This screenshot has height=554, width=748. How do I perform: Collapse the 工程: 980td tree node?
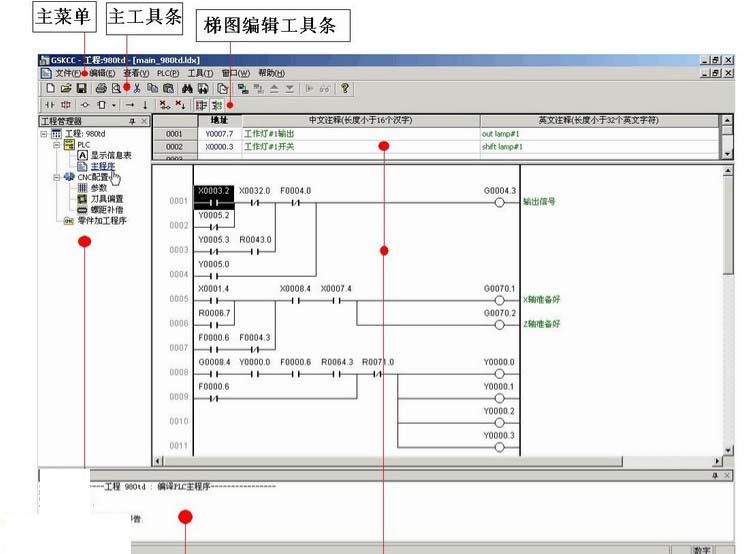click(44, 134)
